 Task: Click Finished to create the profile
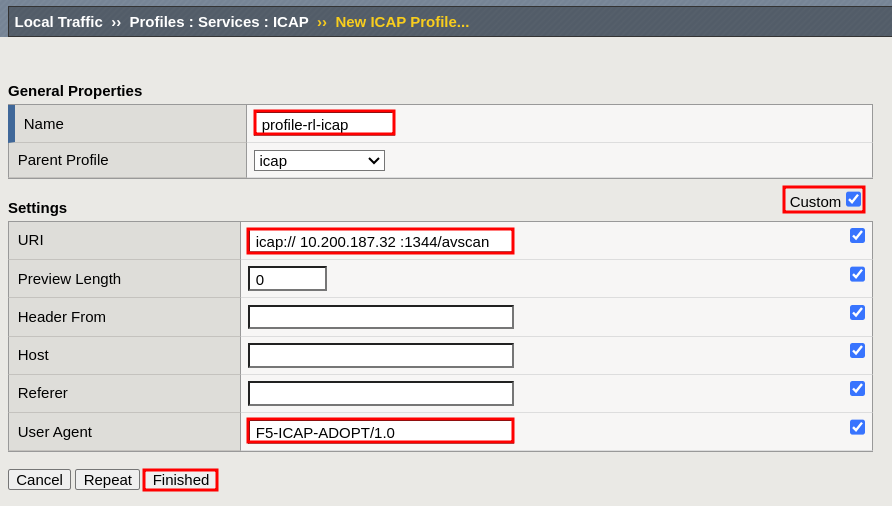180,480
